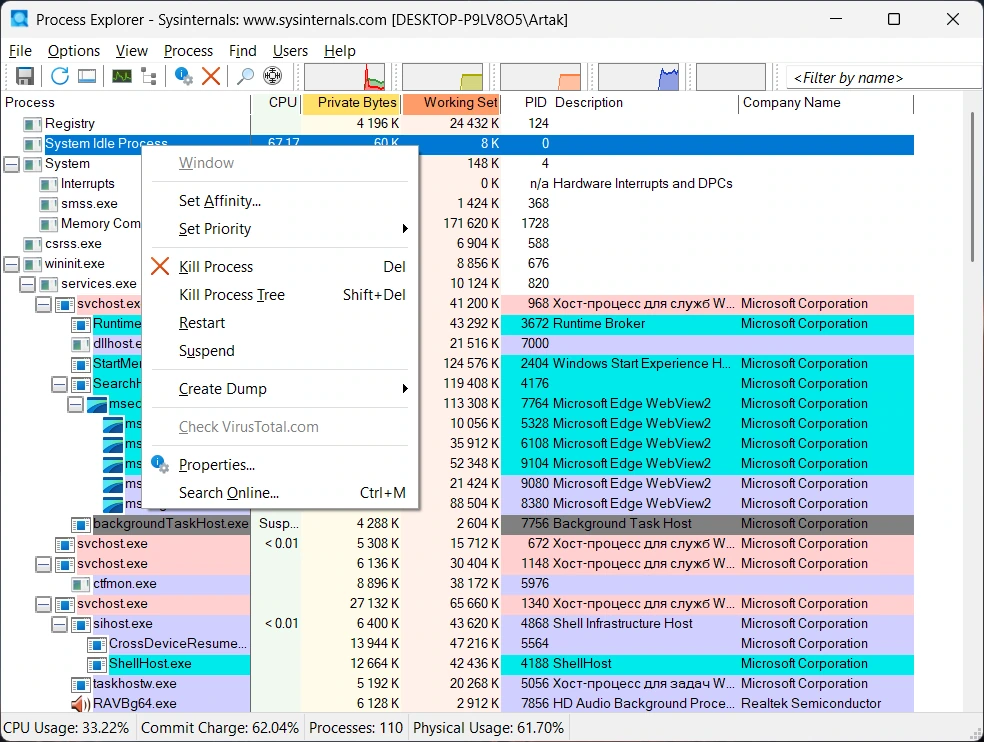Click the Refresh Now toolbar icon
Screen dimensions: 984x742
[60, 76]
